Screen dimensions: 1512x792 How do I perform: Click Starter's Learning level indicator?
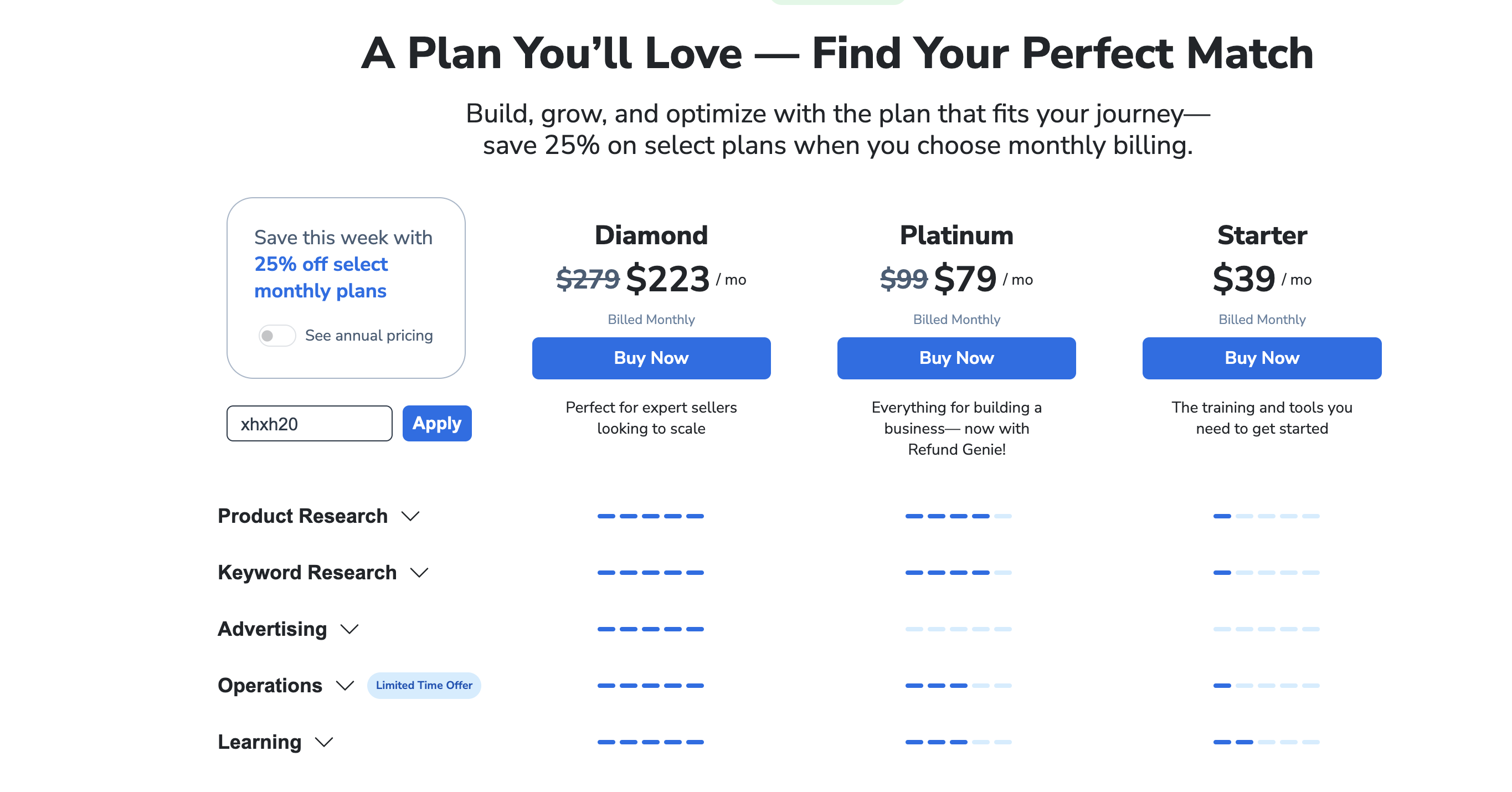(1266, 742)
